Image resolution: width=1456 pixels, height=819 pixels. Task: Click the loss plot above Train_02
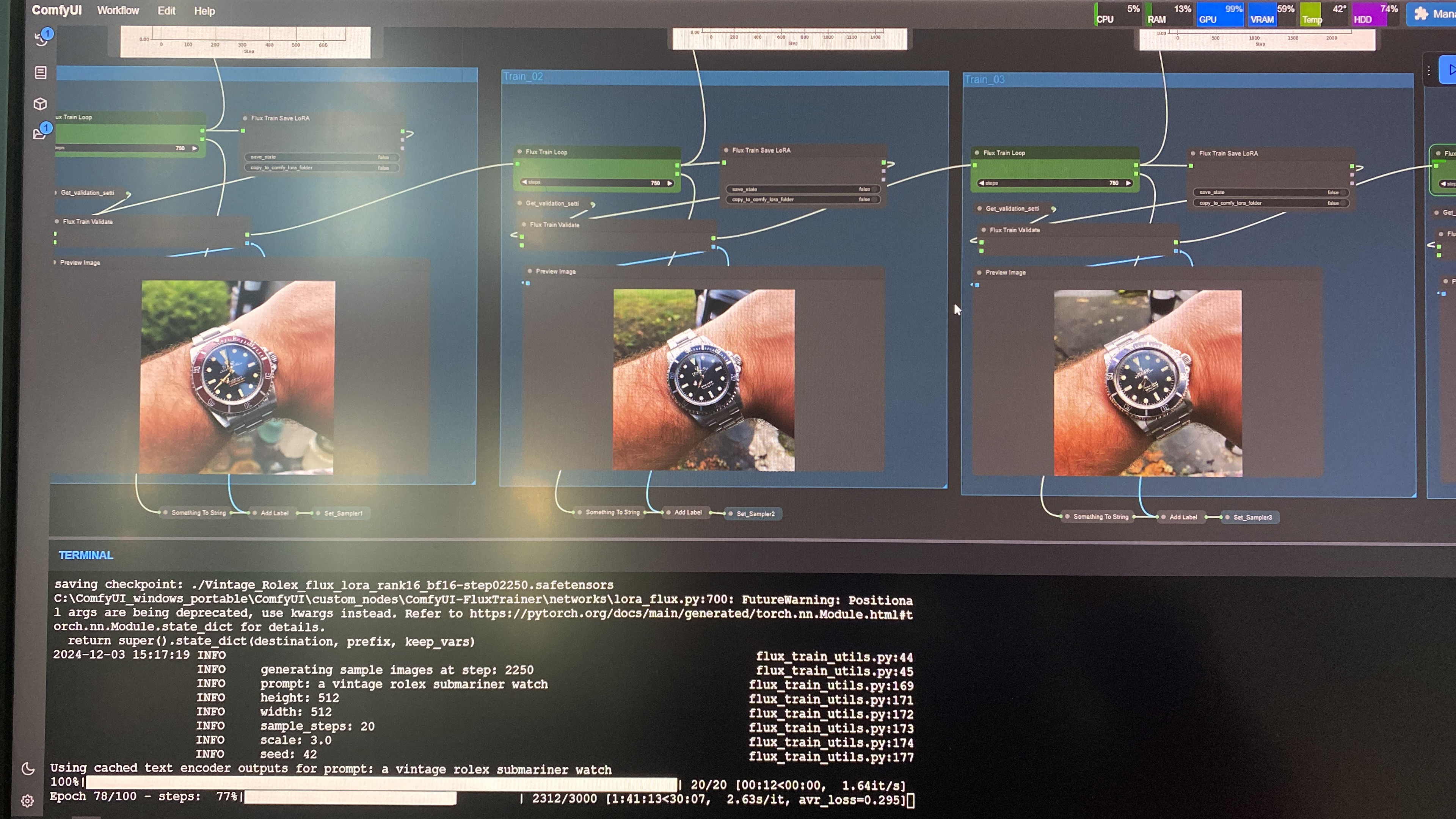pos(790,38)
